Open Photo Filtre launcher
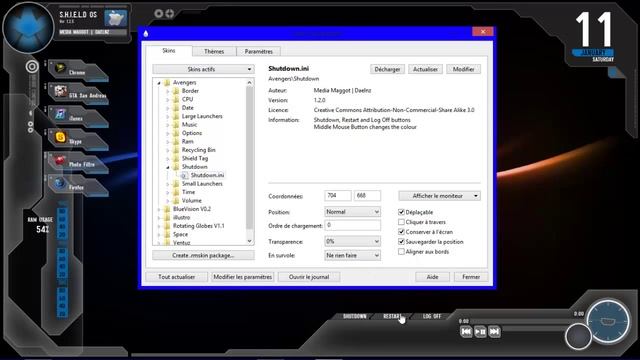Image resolution: width=640 pixels, height=360 pixels. click(x=78, y=162)
